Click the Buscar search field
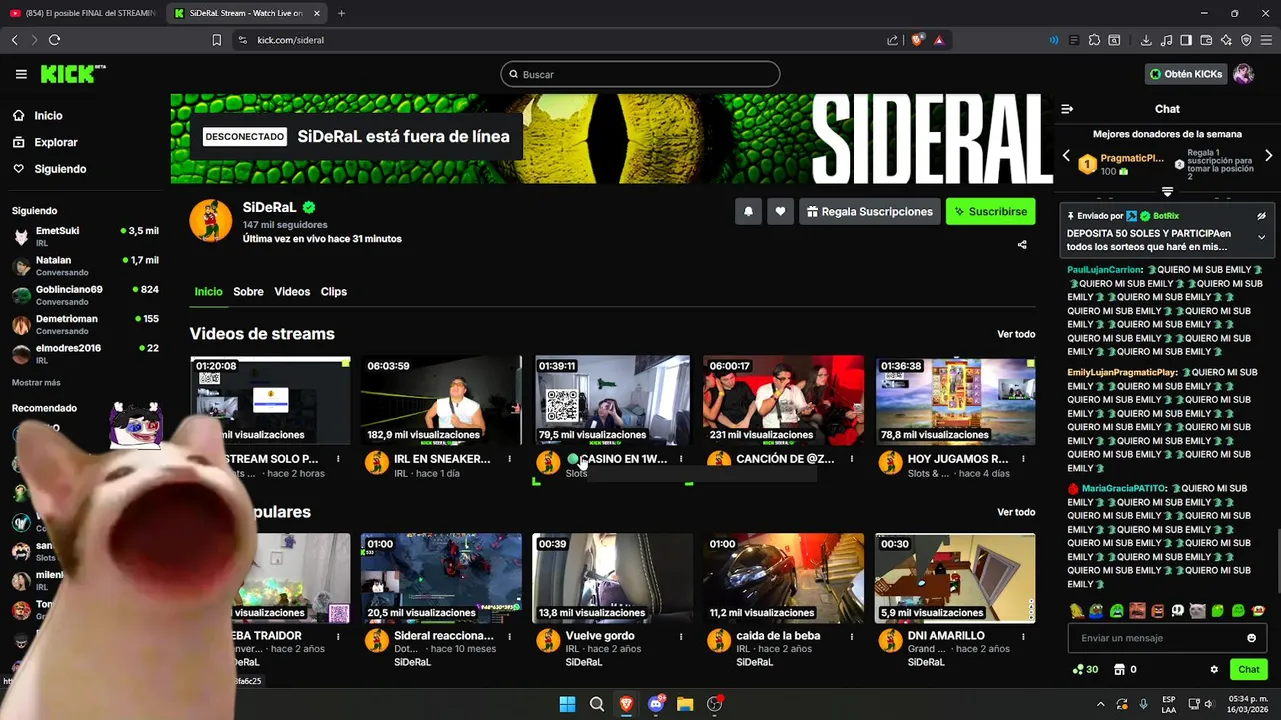 pyautogui.click(x=640, y=74)
